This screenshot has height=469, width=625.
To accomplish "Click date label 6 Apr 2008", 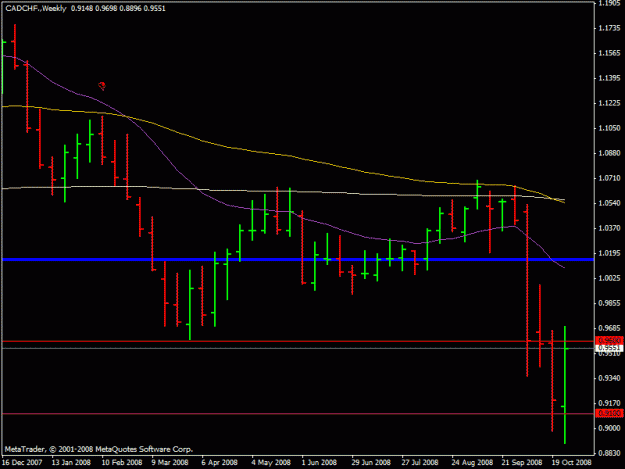I will 219,462.
